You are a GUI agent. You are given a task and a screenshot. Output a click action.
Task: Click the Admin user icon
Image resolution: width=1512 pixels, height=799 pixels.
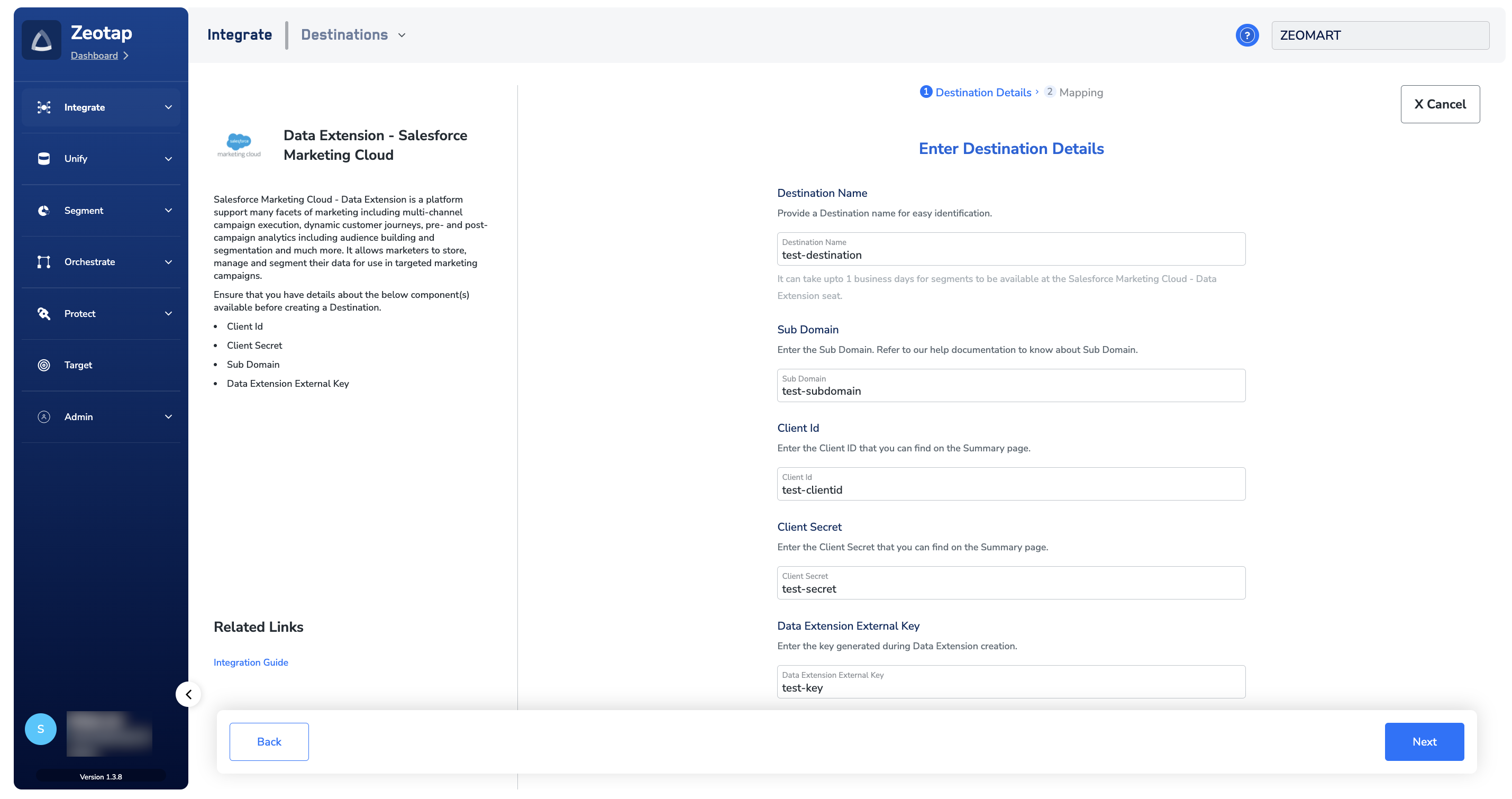click(x=44, y=417)
